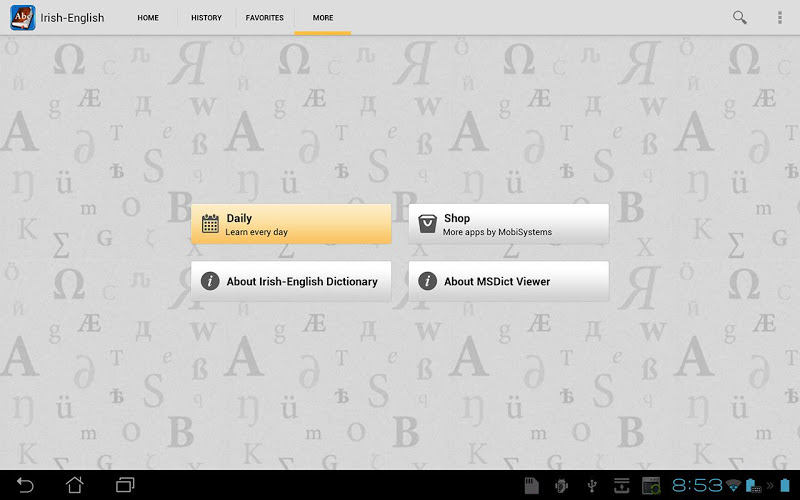The width and height of the screenshot is (800, 500).
Task: Click the Irish-English app title text
Action: (72, 18)
